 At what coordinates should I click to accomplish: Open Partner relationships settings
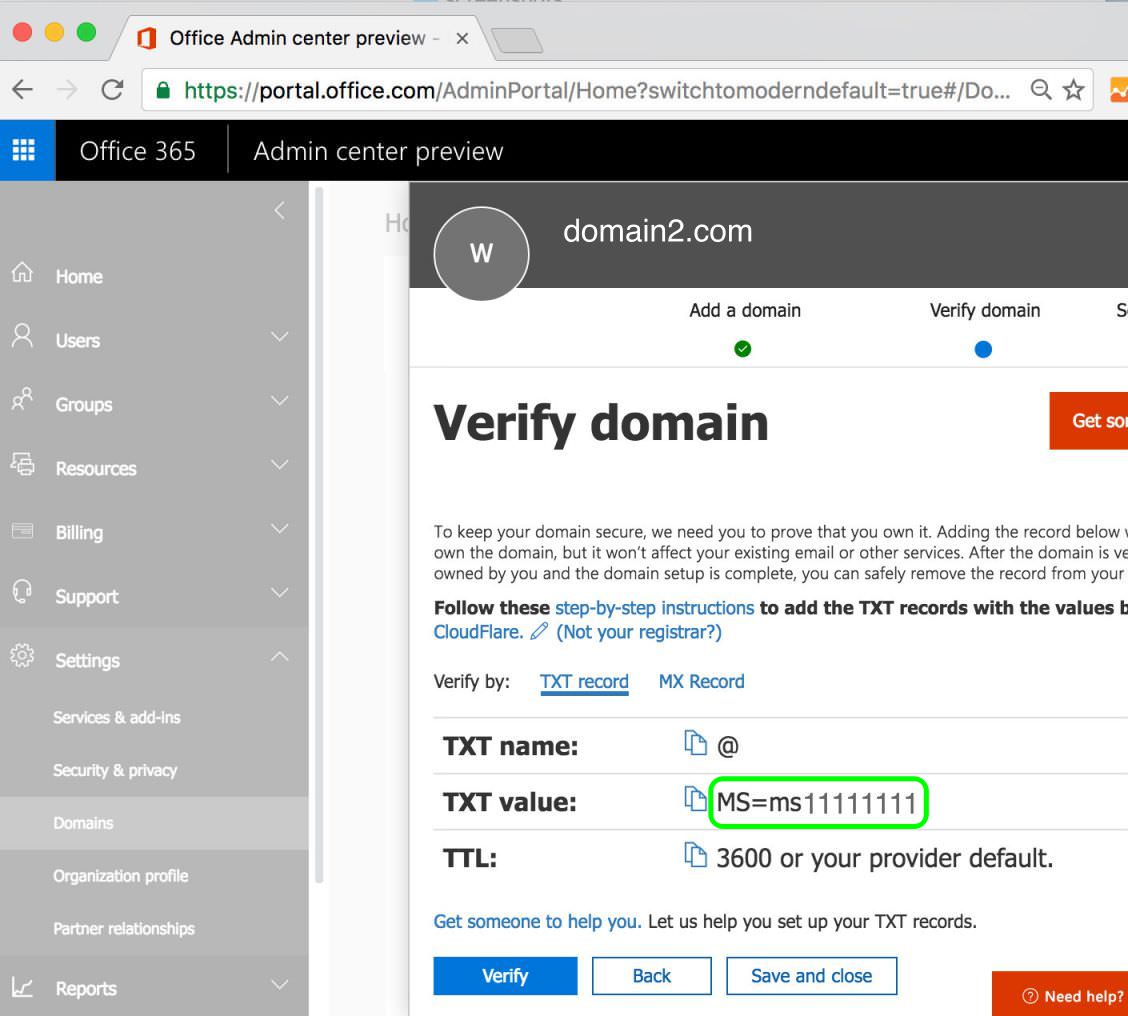tap(124, 928)
